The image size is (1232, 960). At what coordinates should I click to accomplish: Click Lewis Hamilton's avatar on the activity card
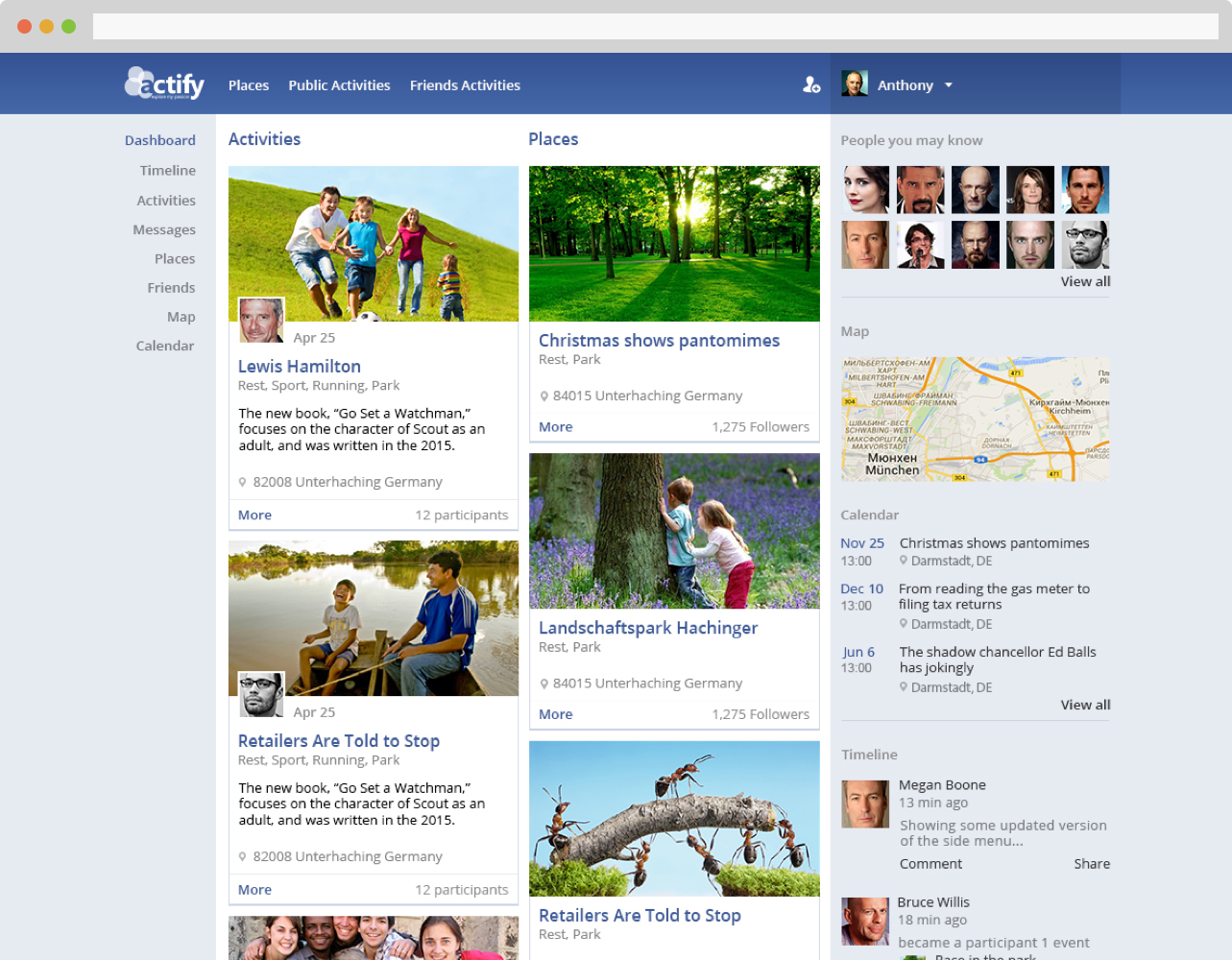click(261, 320)
